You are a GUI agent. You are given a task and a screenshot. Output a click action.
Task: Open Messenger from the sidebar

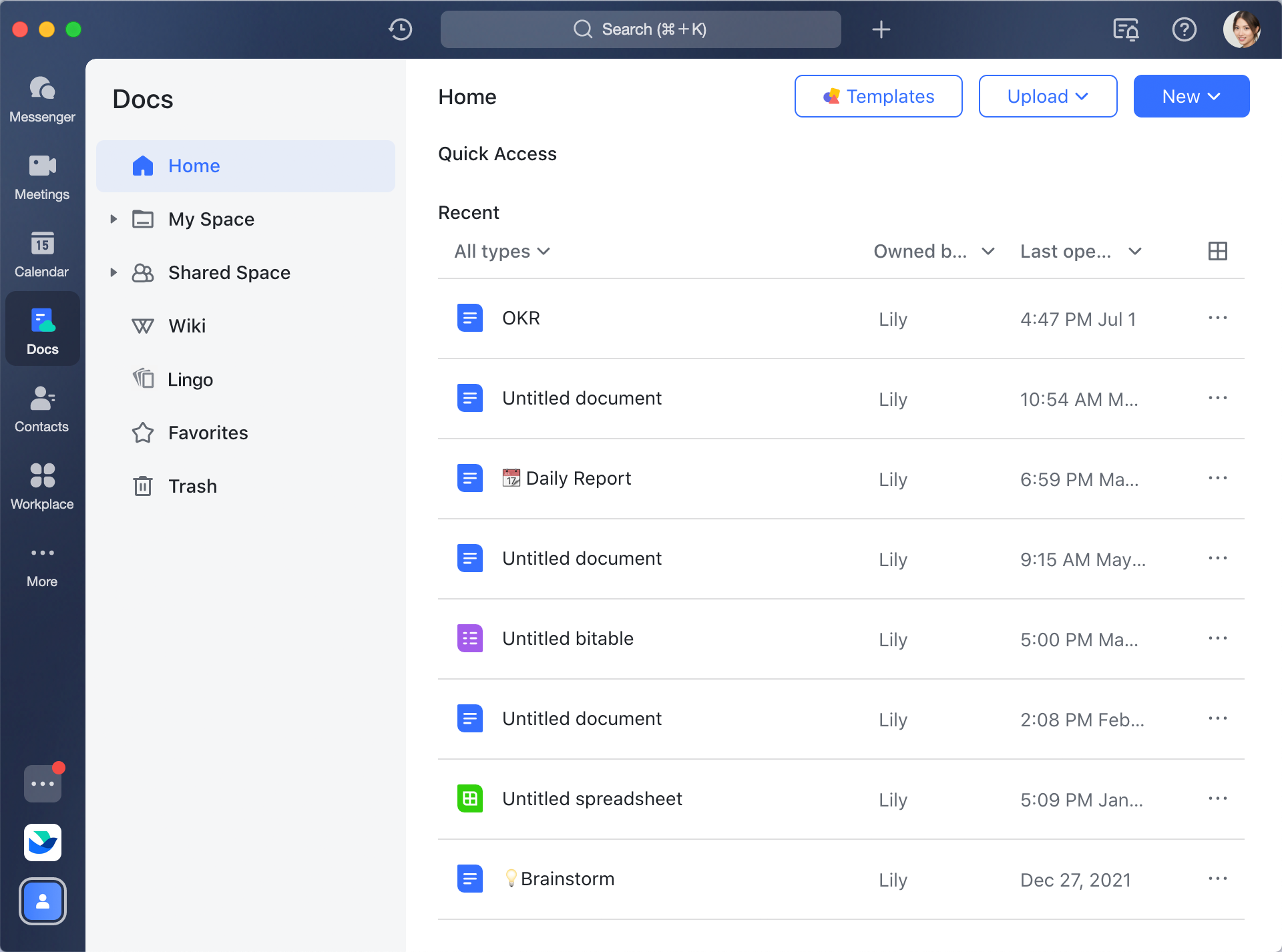click(x=42, y=99)
